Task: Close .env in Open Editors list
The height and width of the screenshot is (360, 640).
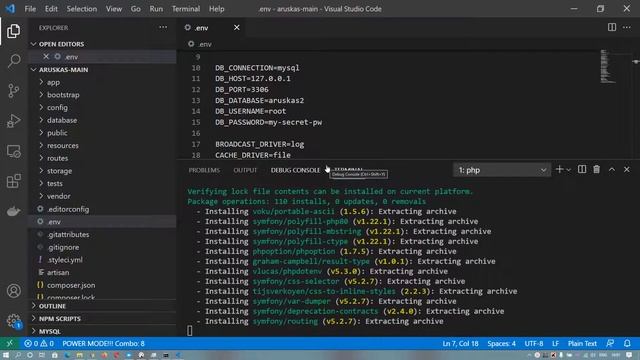Action: click(x=46, y=57)
